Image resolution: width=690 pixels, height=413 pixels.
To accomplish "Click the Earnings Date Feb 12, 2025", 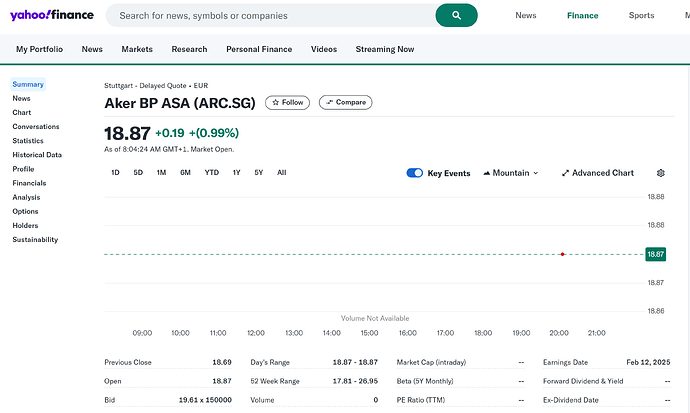I will click(648, 362).
